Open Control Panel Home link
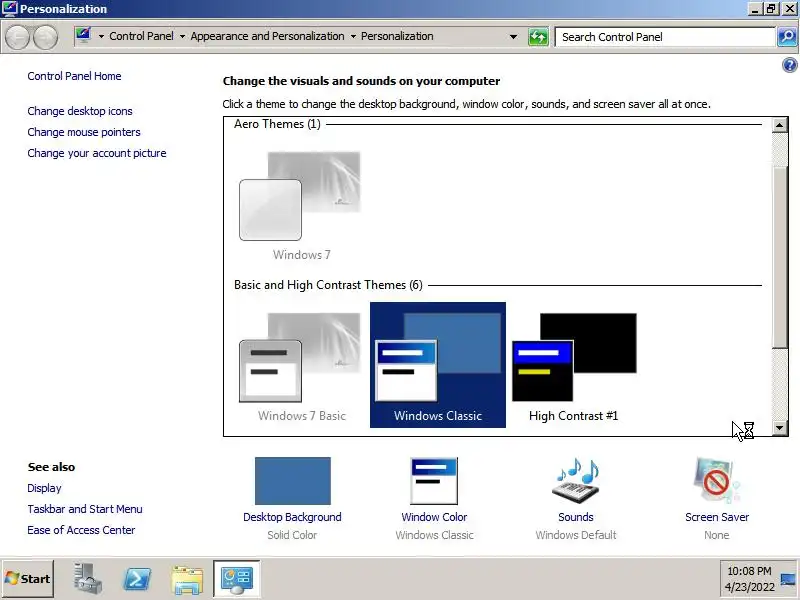800x600 pixels. [74, 76]
